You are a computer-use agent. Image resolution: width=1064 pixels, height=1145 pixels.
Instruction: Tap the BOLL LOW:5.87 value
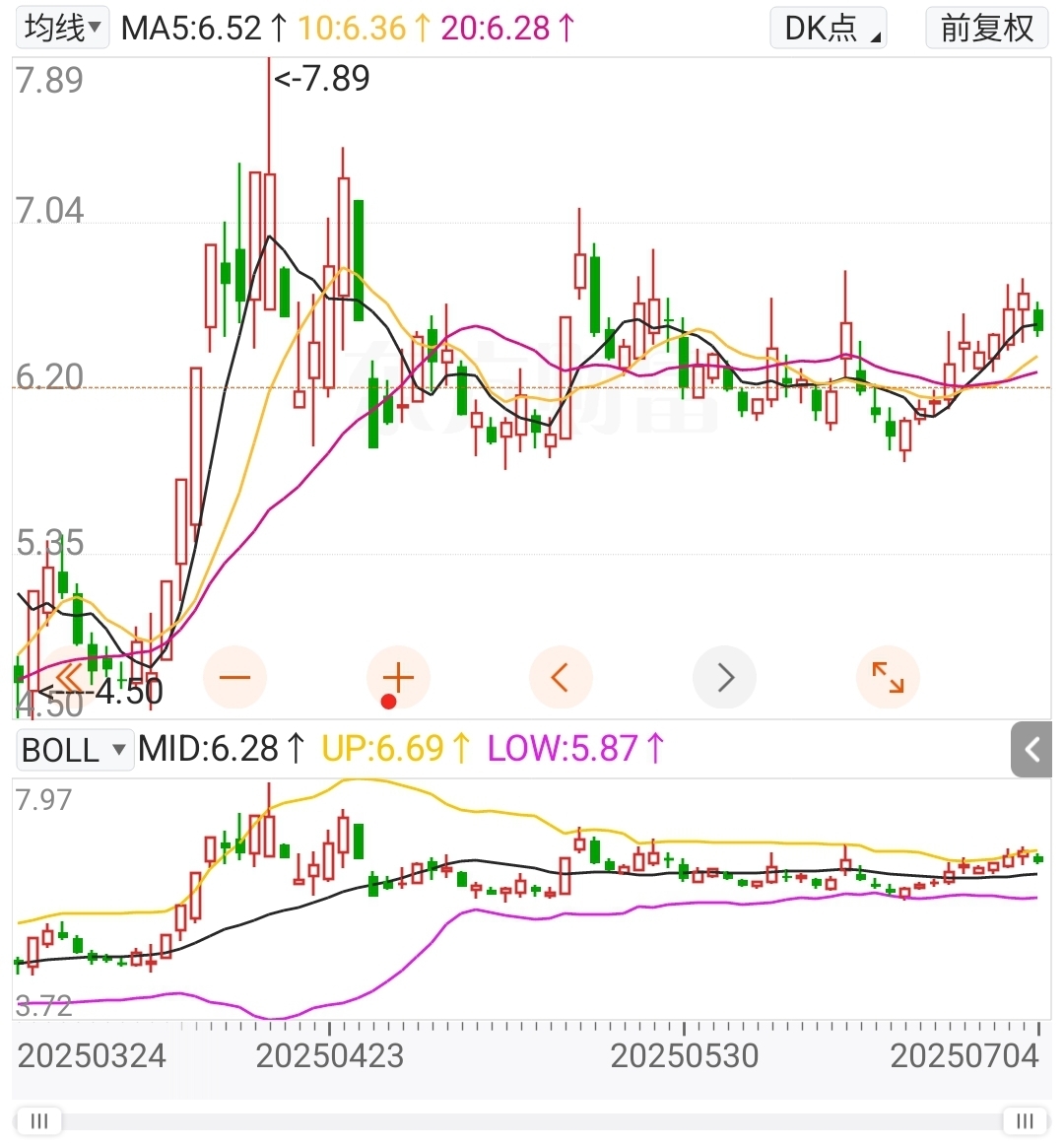pos(576,749)
